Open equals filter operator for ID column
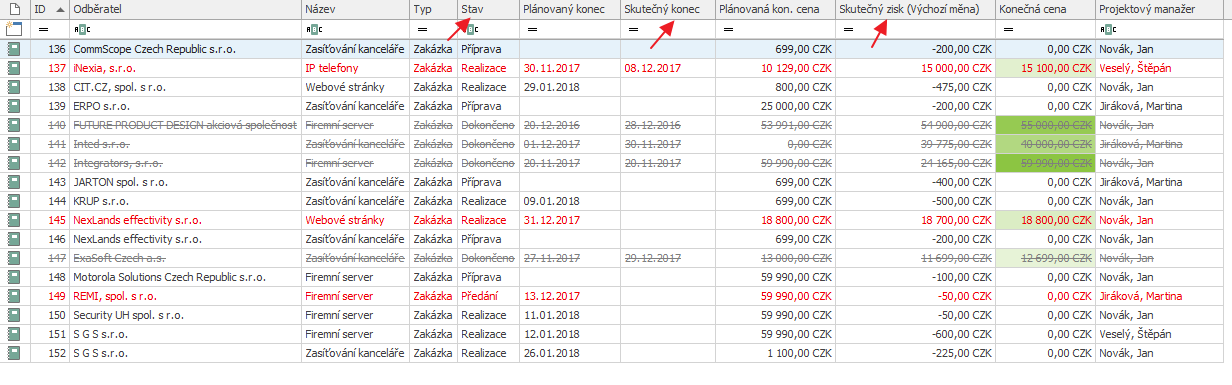1232x385 pixels. pos(43,30)
